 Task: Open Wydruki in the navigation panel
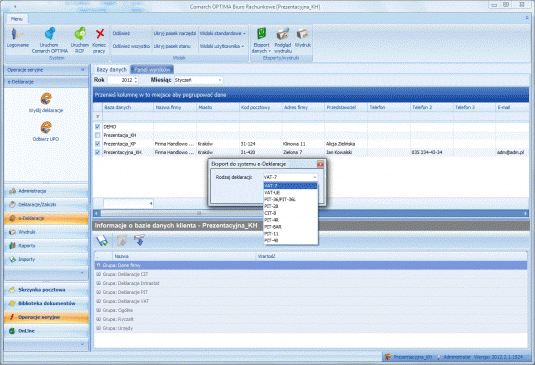click(46, 232)
